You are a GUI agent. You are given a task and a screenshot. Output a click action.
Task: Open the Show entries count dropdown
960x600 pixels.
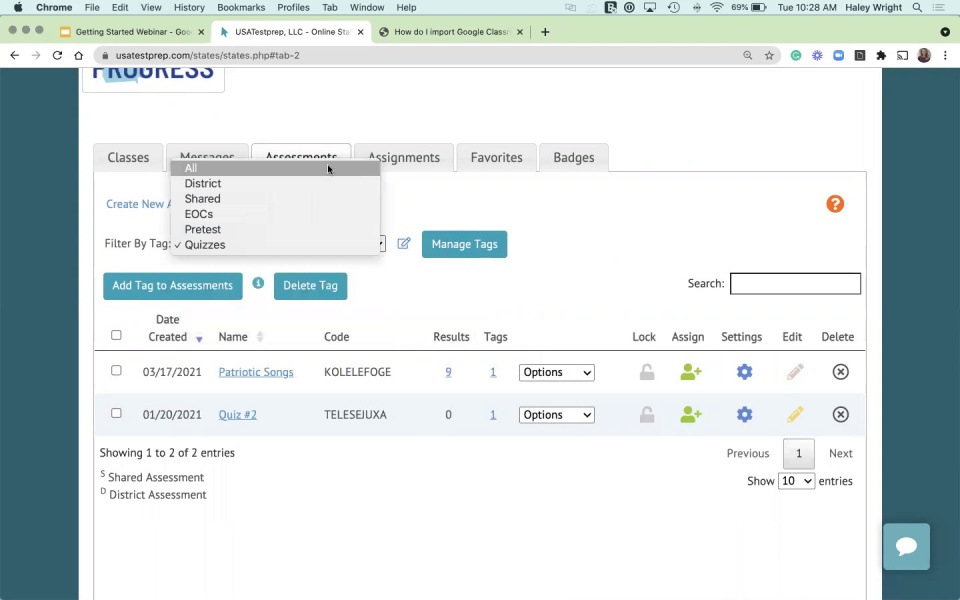796,481
